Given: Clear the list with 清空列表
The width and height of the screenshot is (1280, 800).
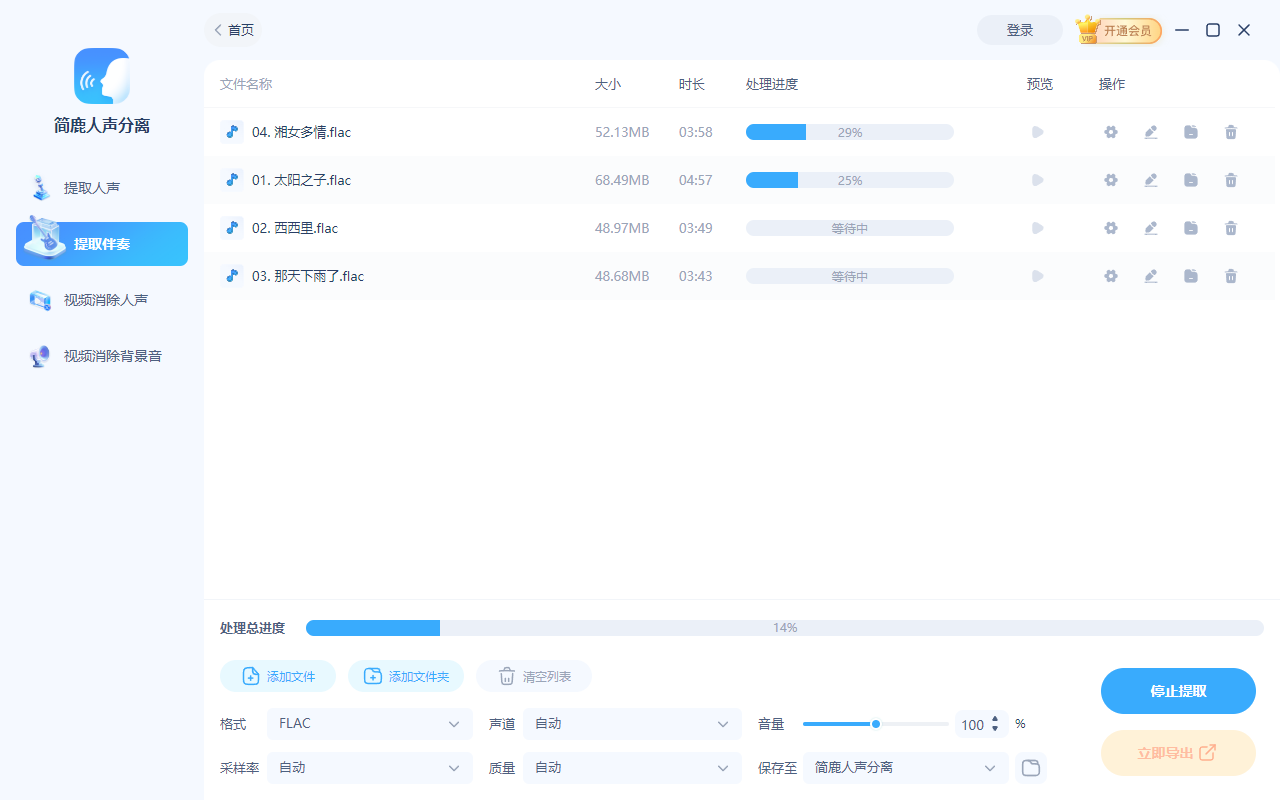Looking at the screenshot, I should click(533, 675).
